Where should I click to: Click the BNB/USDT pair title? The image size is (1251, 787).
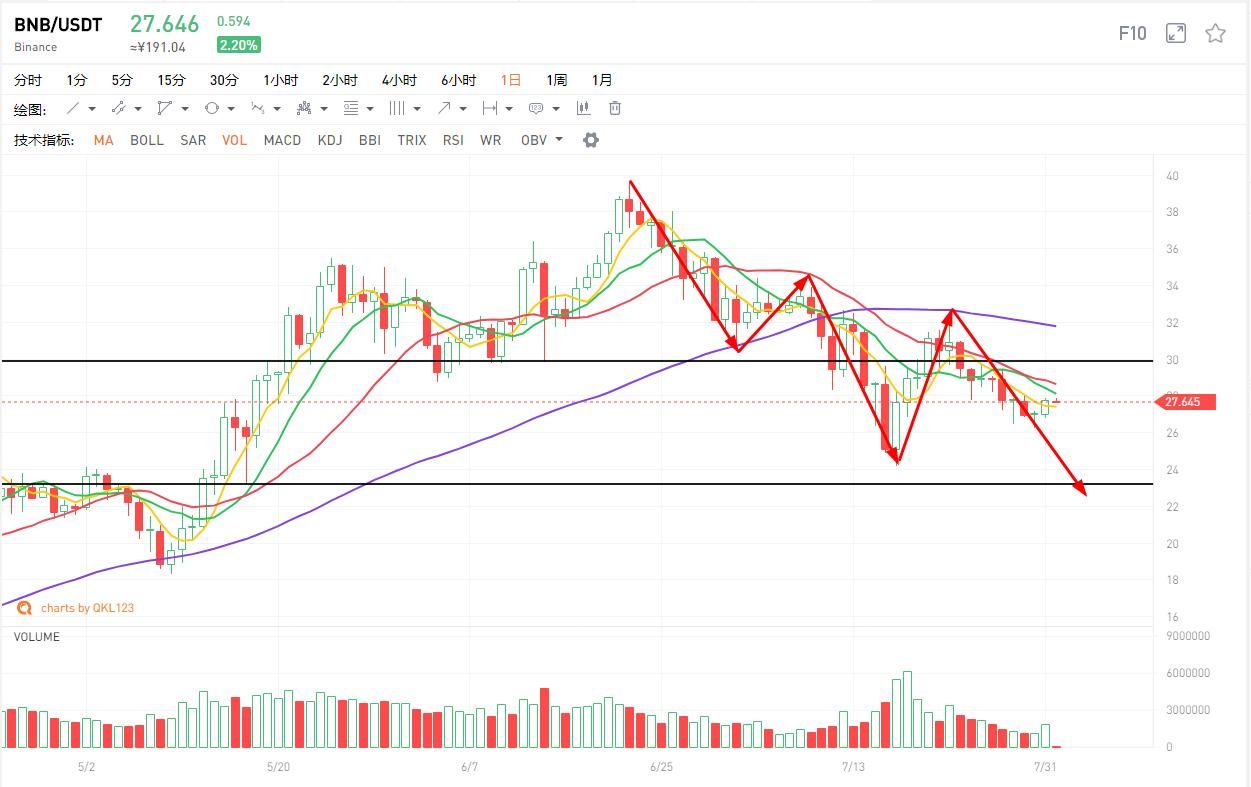[x=58, y=25]
